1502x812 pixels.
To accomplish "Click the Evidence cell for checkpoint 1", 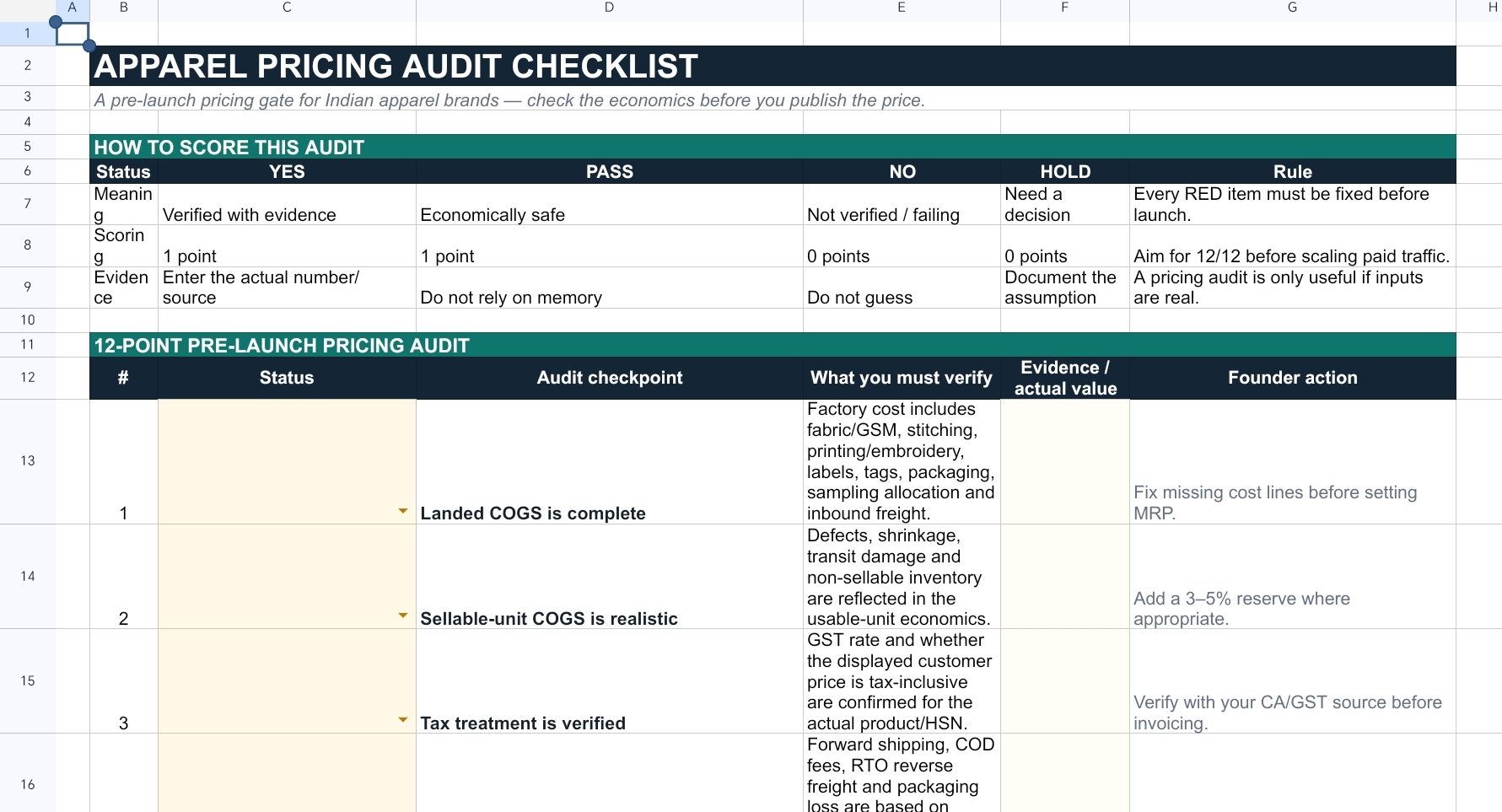I will [x=1065, y=461].
